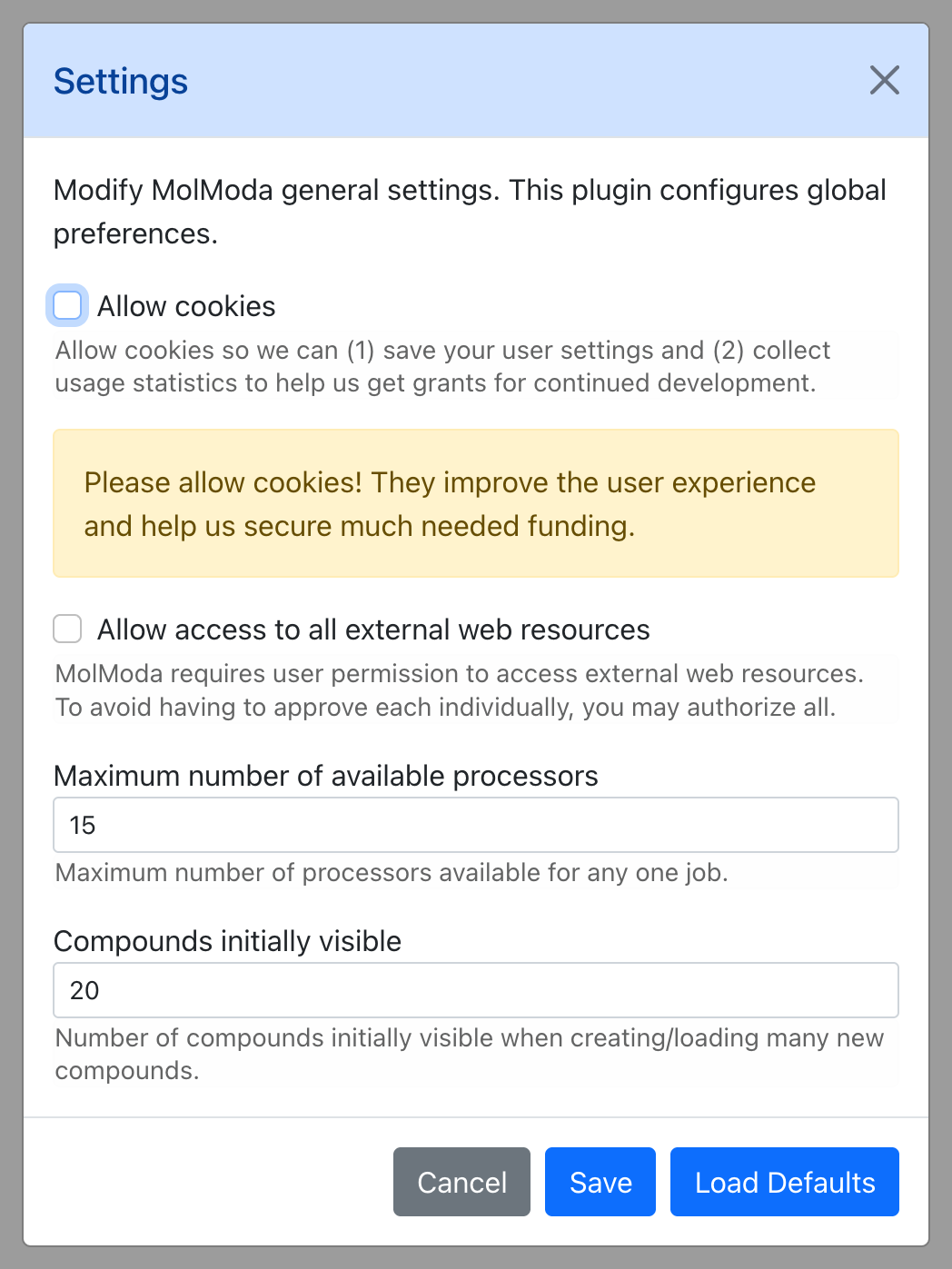Tick the external web resources checkbox
The width and height of the screenshot is (952, 1269).
pyautogui.click(x=67, y=629)
